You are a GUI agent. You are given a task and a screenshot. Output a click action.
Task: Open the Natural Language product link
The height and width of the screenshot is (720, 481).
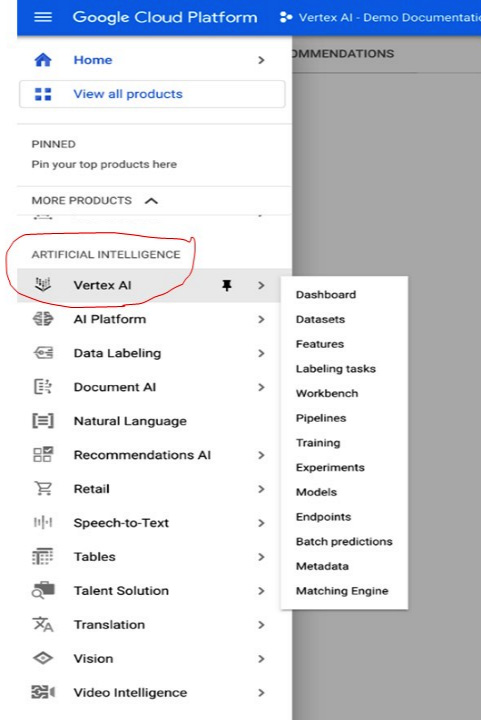130,421
